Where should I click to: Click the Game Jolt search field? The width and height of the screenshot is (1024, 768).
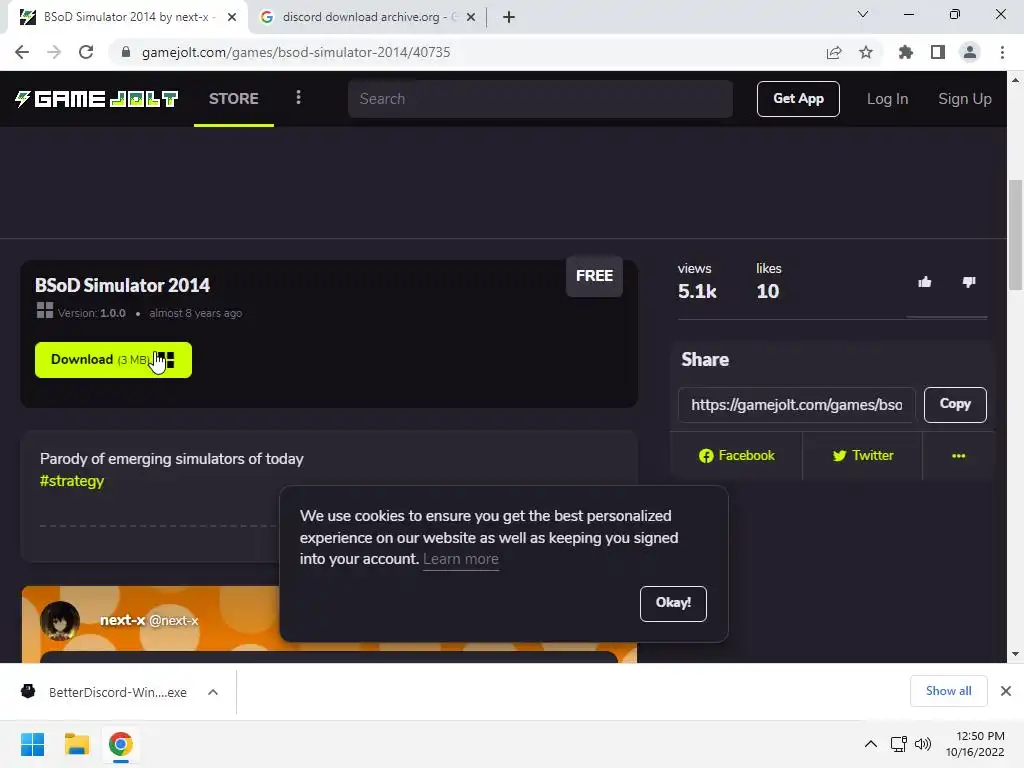coord(540,99)
